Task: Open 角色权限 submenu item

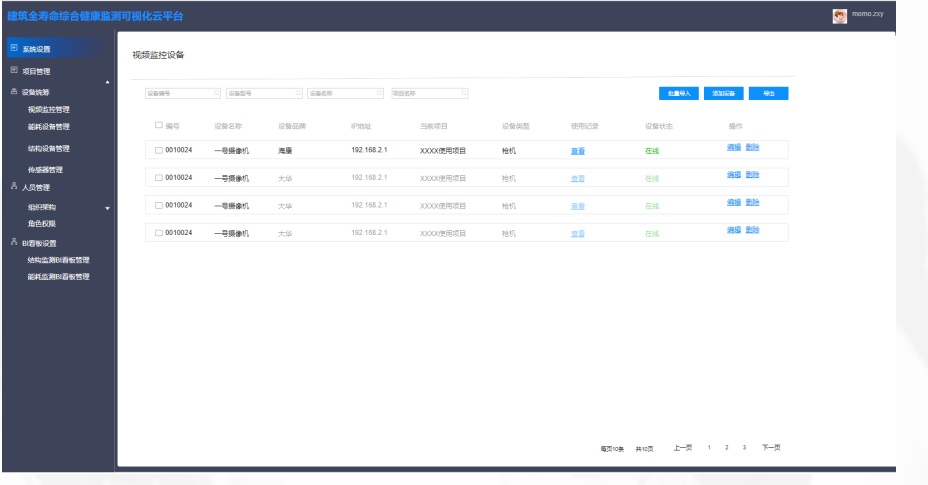Action: click(x=41, y=224)
